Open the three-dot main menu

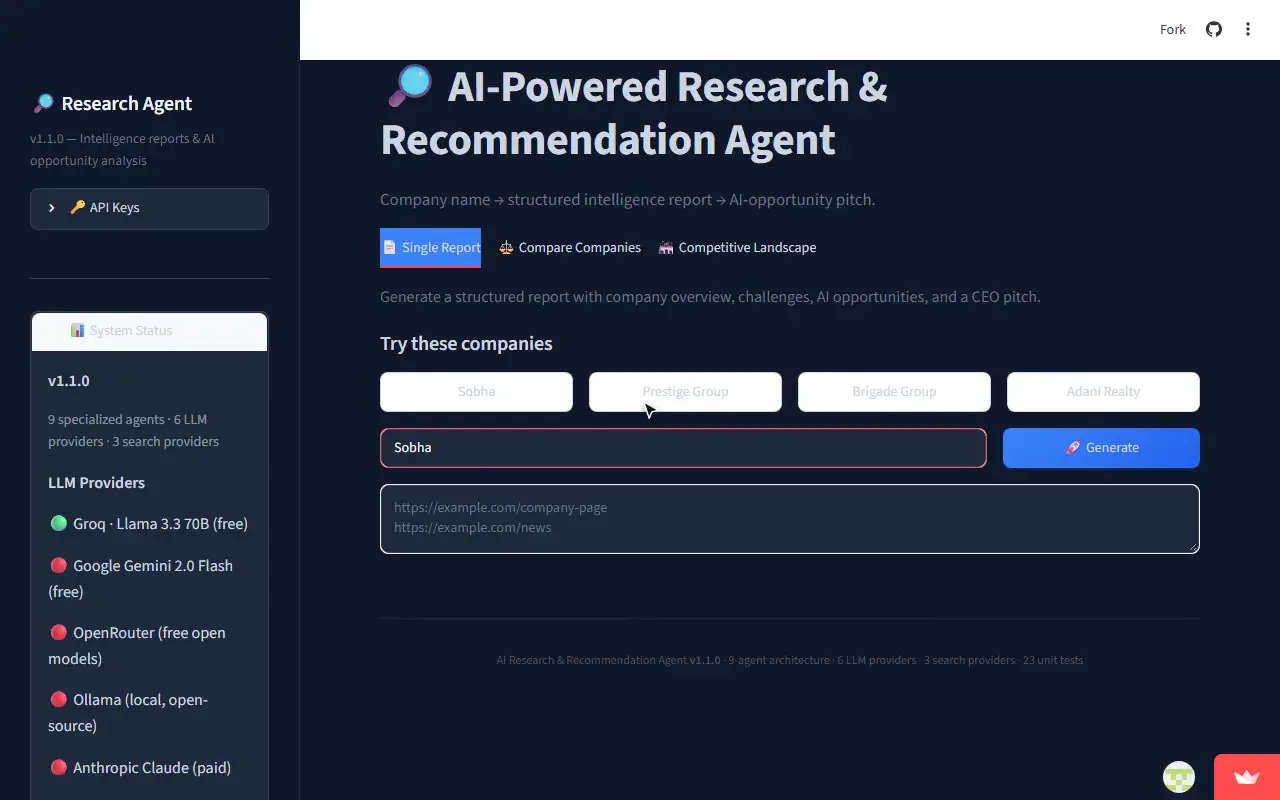[1247, 29]
